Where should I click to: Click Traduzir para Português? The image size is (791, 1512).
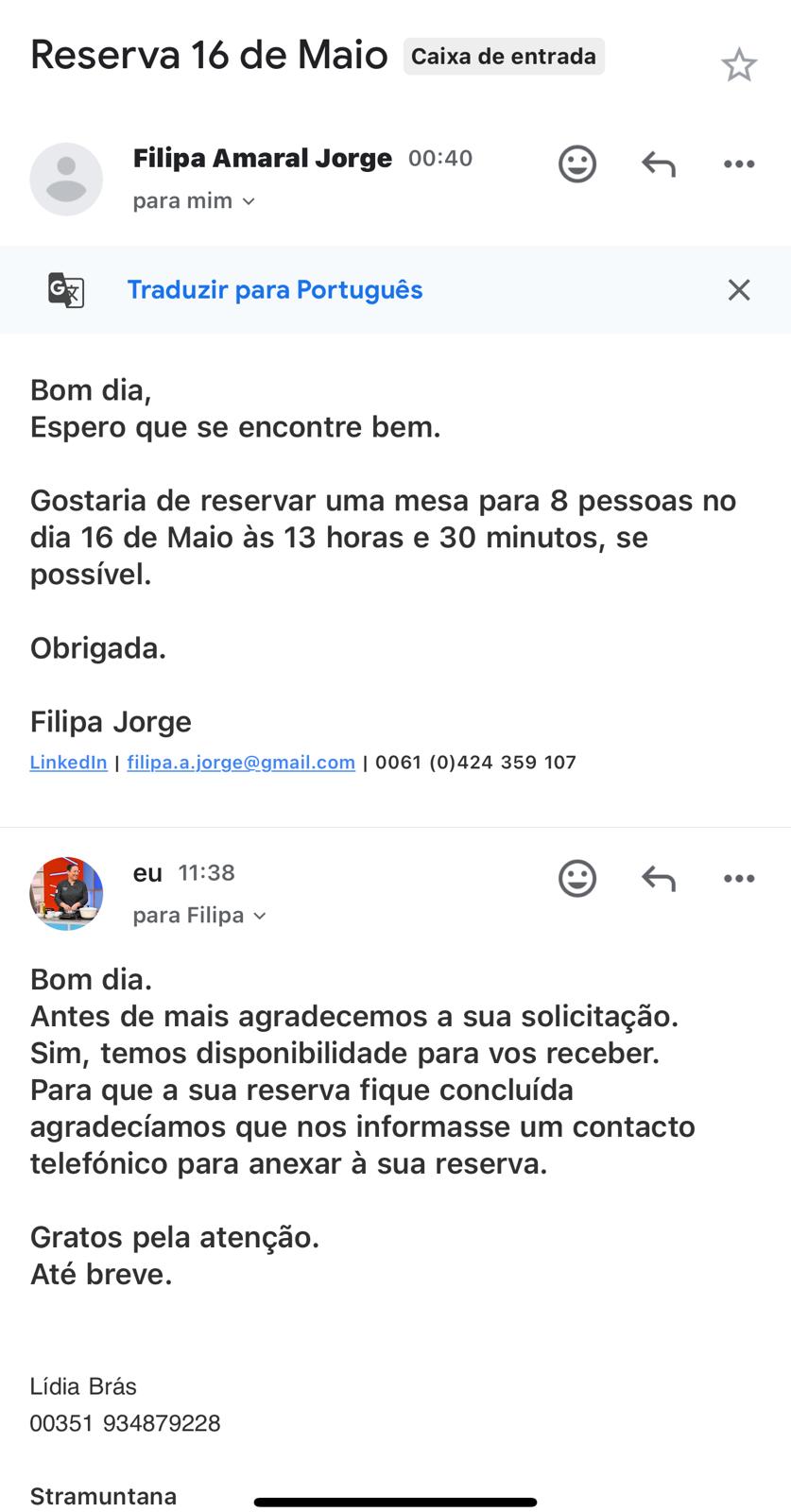click(x=275, y=289)
